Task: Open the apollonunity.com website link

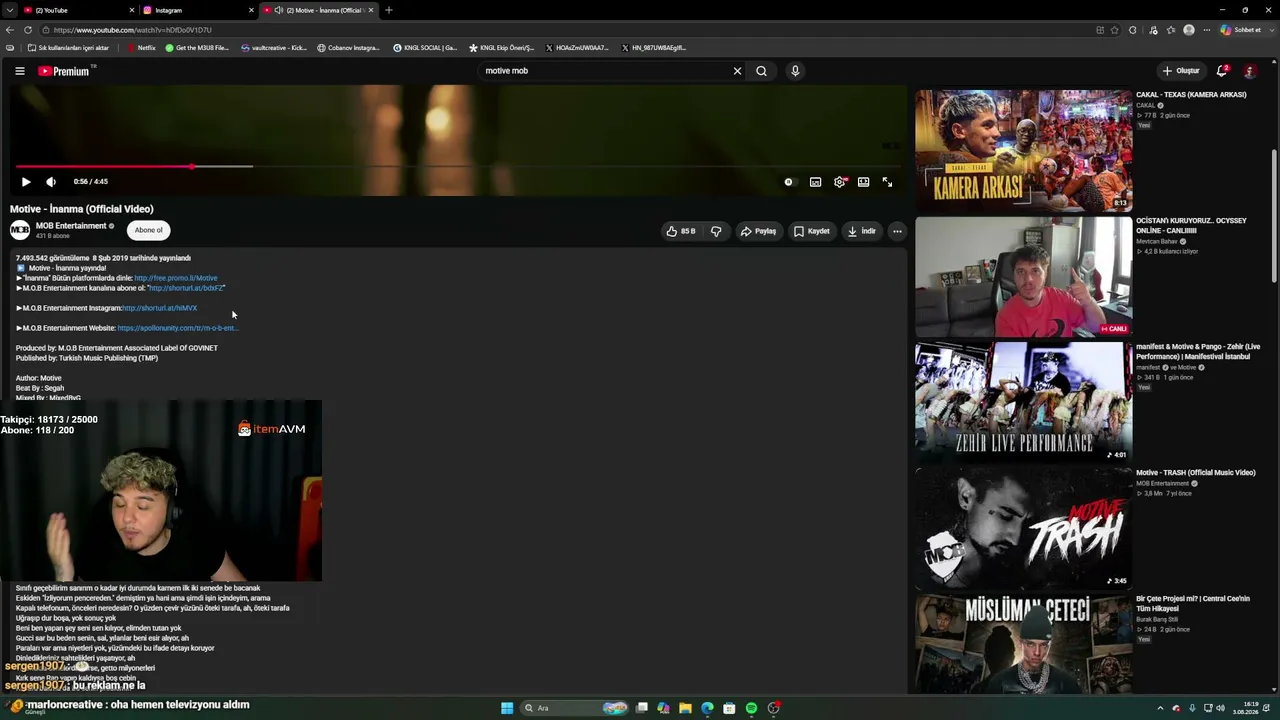Action: 178,328
